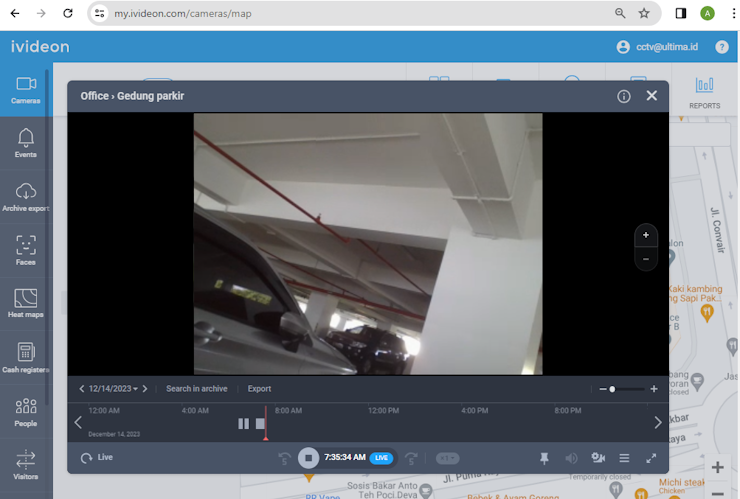Reload the browser page
This screenshot has height=499, width=740.
68,13
